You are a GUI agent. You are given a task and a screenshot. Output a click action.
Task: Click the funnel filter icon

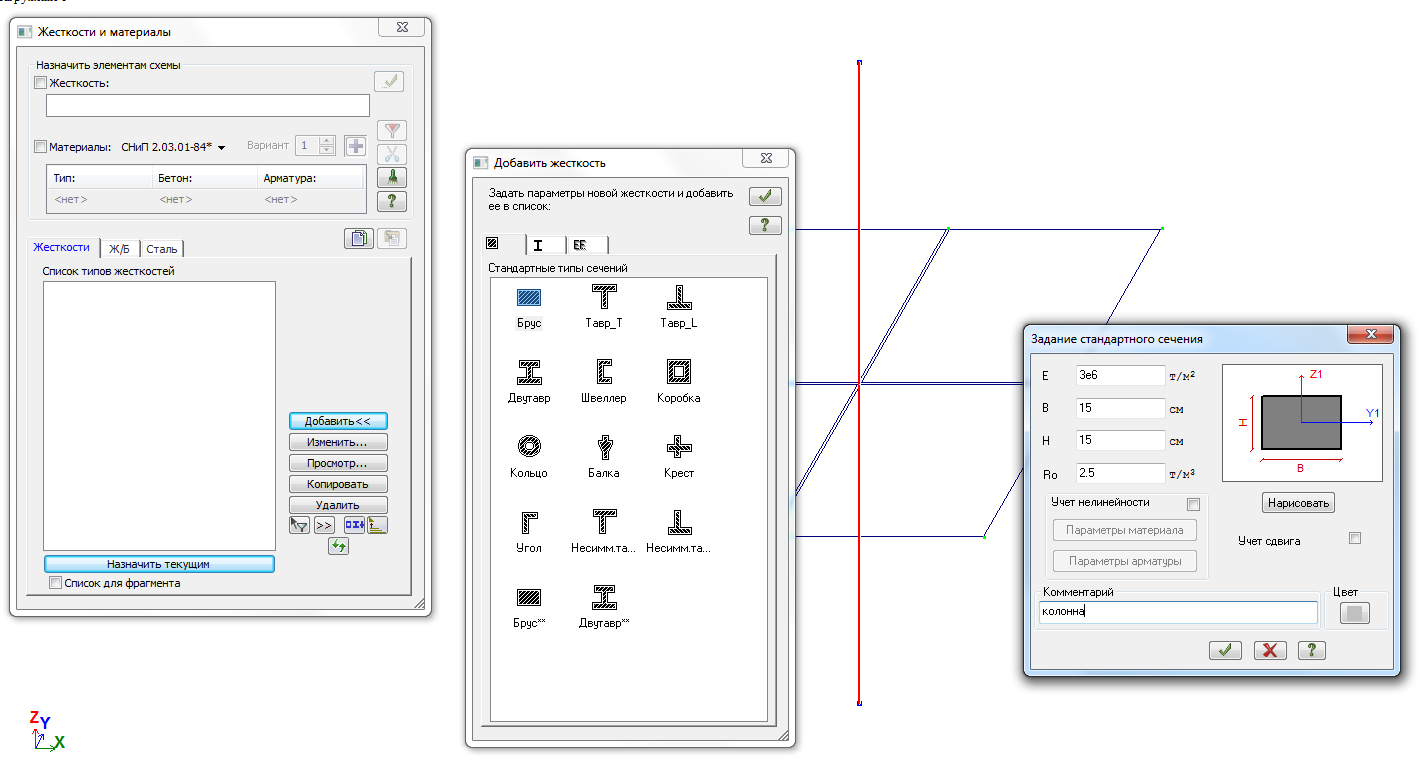coord(392,130)
